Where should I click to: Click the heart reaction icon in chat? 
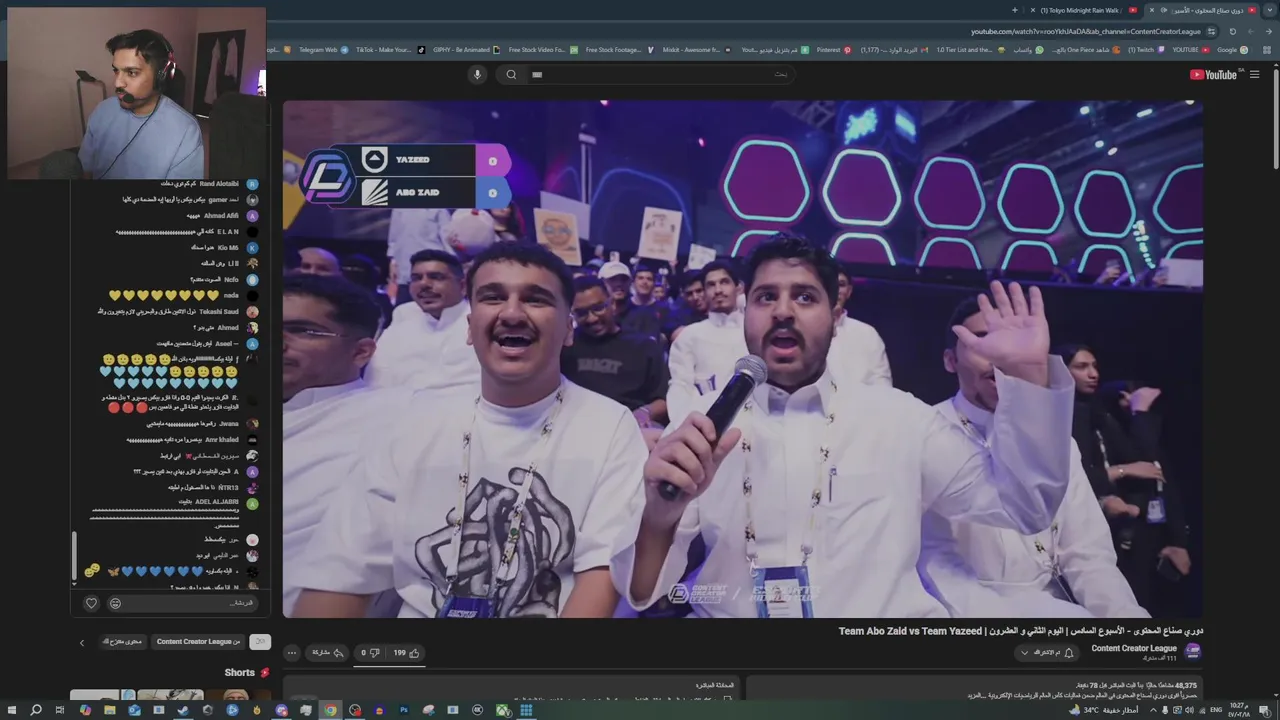point(91,603)
